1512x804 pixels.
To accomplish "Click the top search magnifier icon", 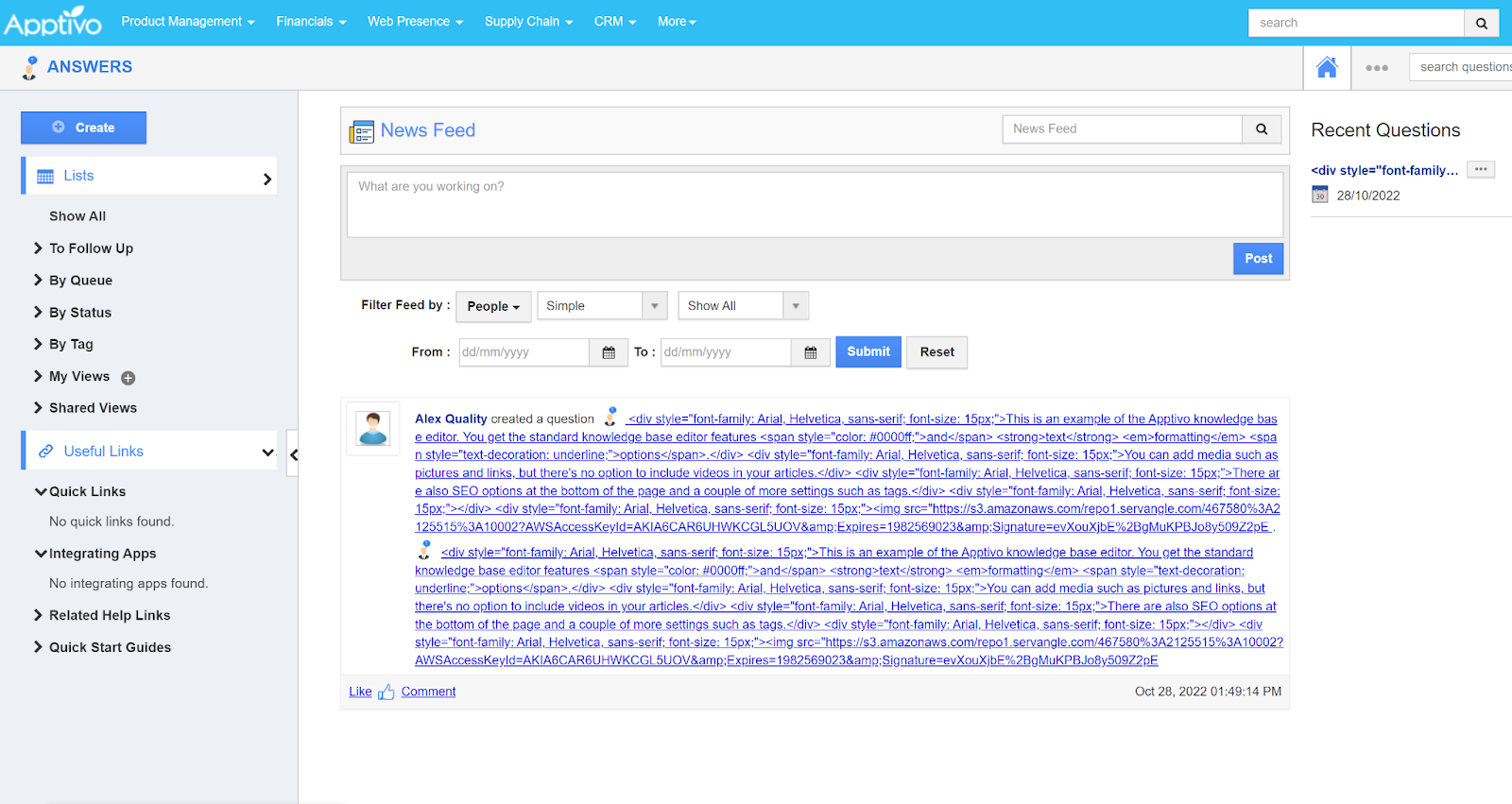I will [1482, 23].
